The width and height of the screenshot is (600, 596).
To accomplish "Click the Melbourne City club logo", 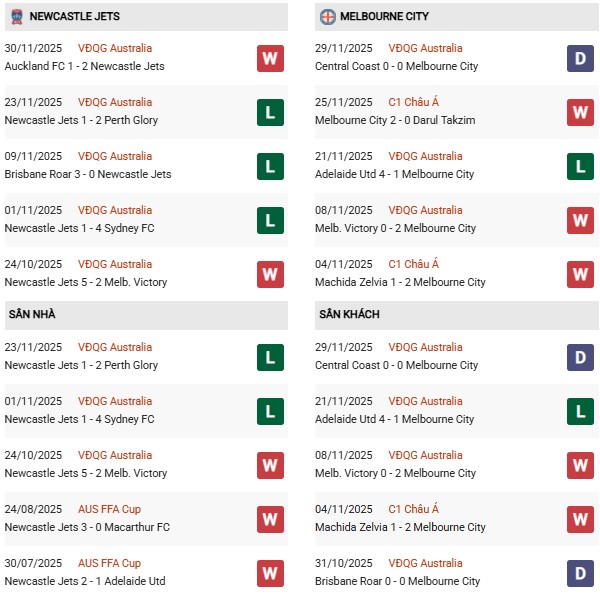I will pyautogui.click(x=327, y=16).
